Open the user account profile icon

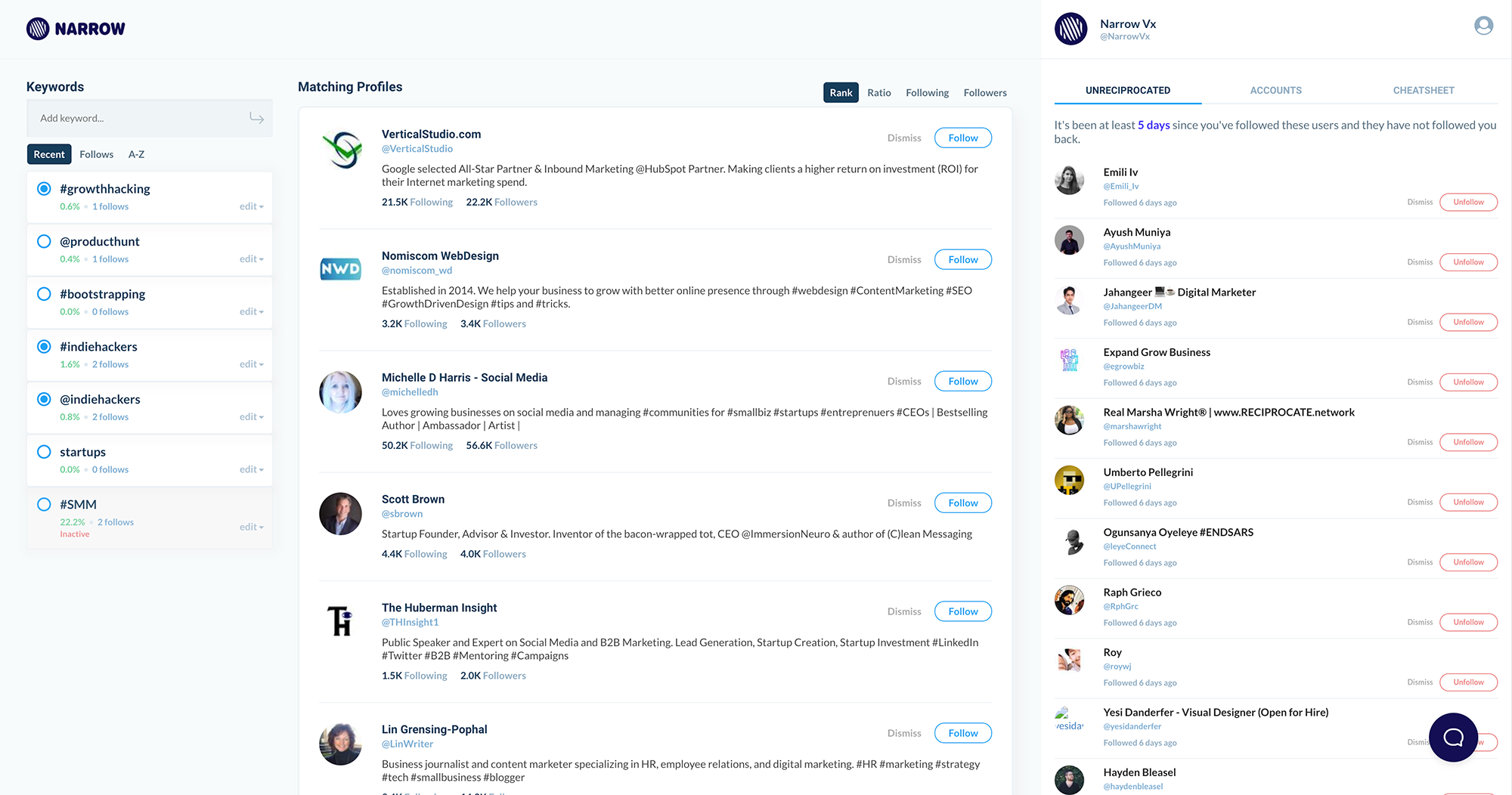(x=1483, y=26)
